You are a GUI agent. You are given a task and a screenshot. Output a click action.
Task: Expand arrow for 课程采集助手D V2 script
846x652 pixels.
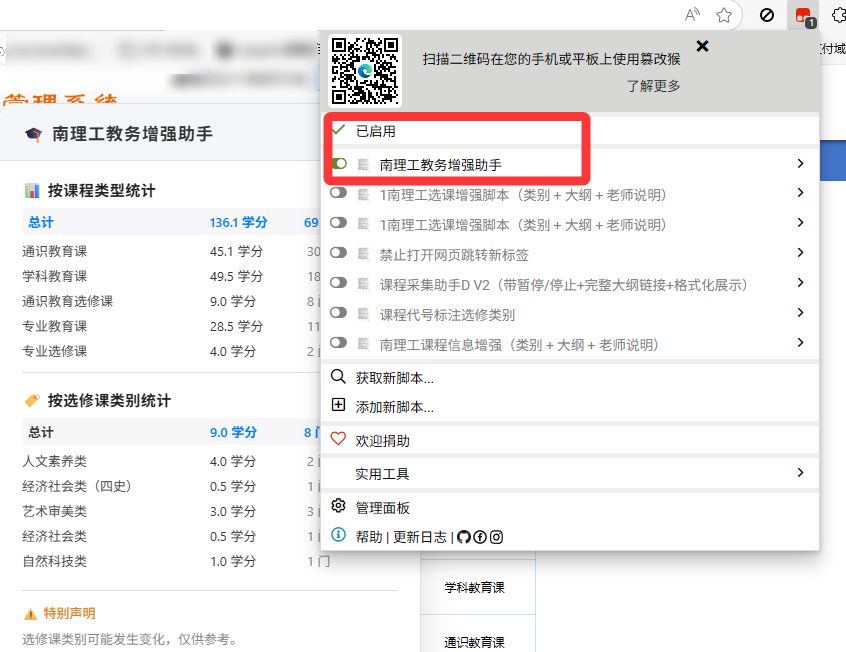800,284
